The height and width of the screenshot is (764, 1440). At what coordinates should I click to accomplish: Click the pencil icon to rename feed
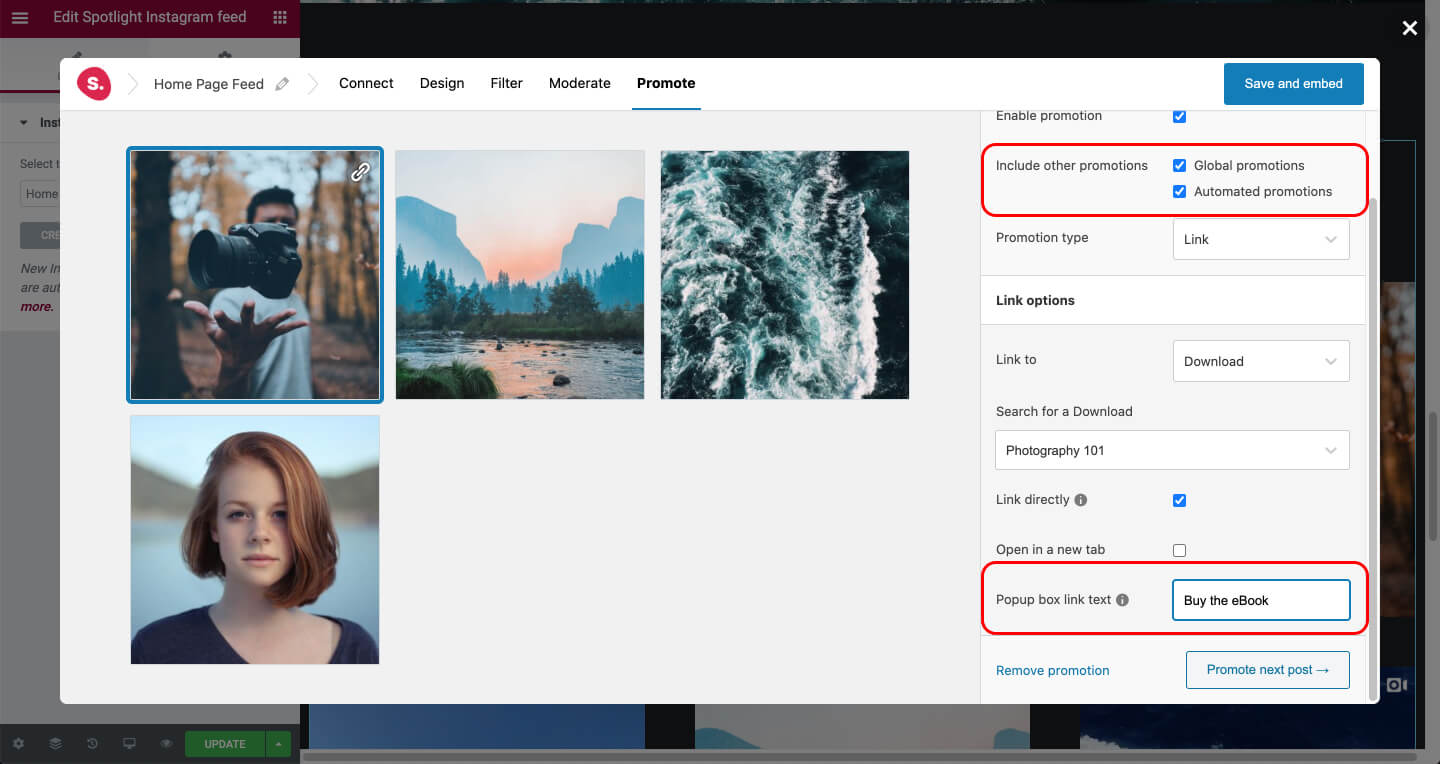pos(282,84)
